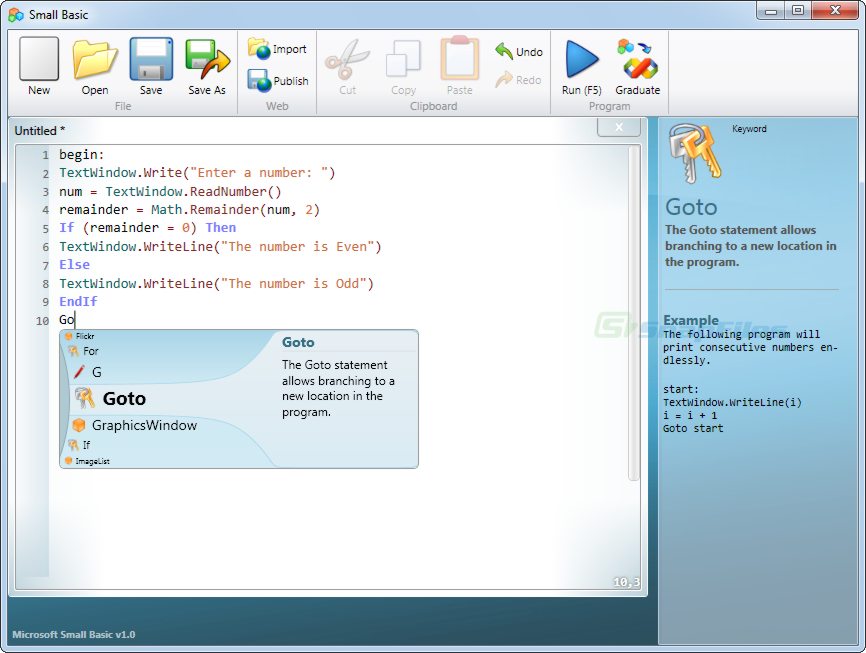
Task: Click on the 'Else' keyword in the code
Action: [75, 265]
